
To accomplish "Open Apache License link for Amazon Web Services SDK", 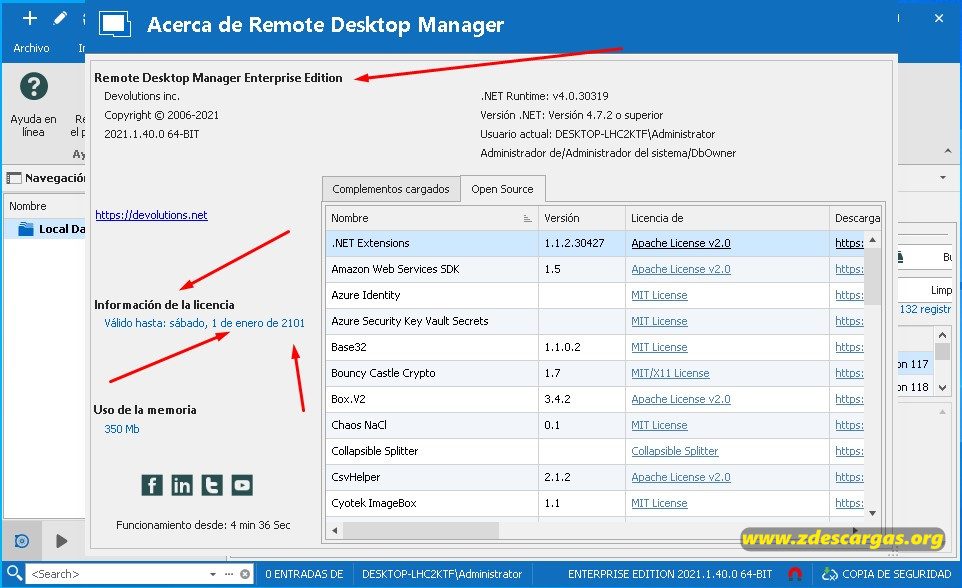I will point(681,269).
